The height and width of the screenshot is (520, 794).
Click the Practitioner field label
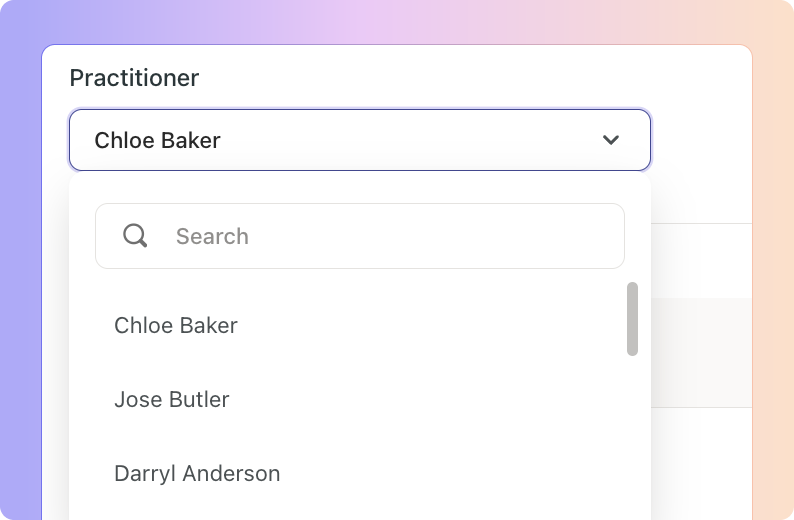coord(134,78)
